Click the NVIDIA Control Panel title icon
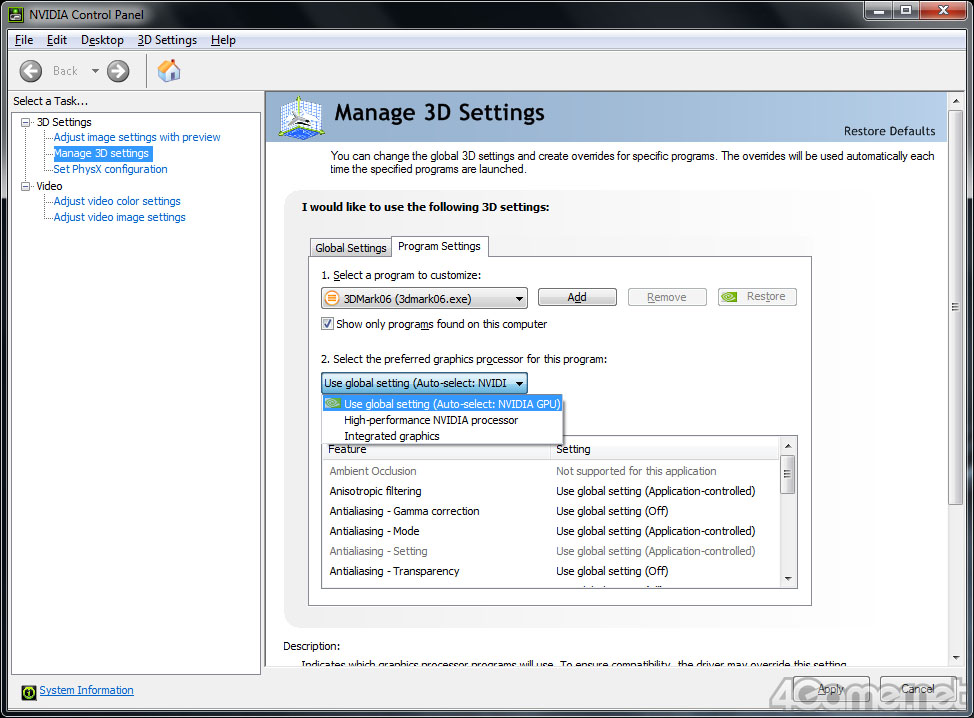974x718 pixels. click(16, 14)
